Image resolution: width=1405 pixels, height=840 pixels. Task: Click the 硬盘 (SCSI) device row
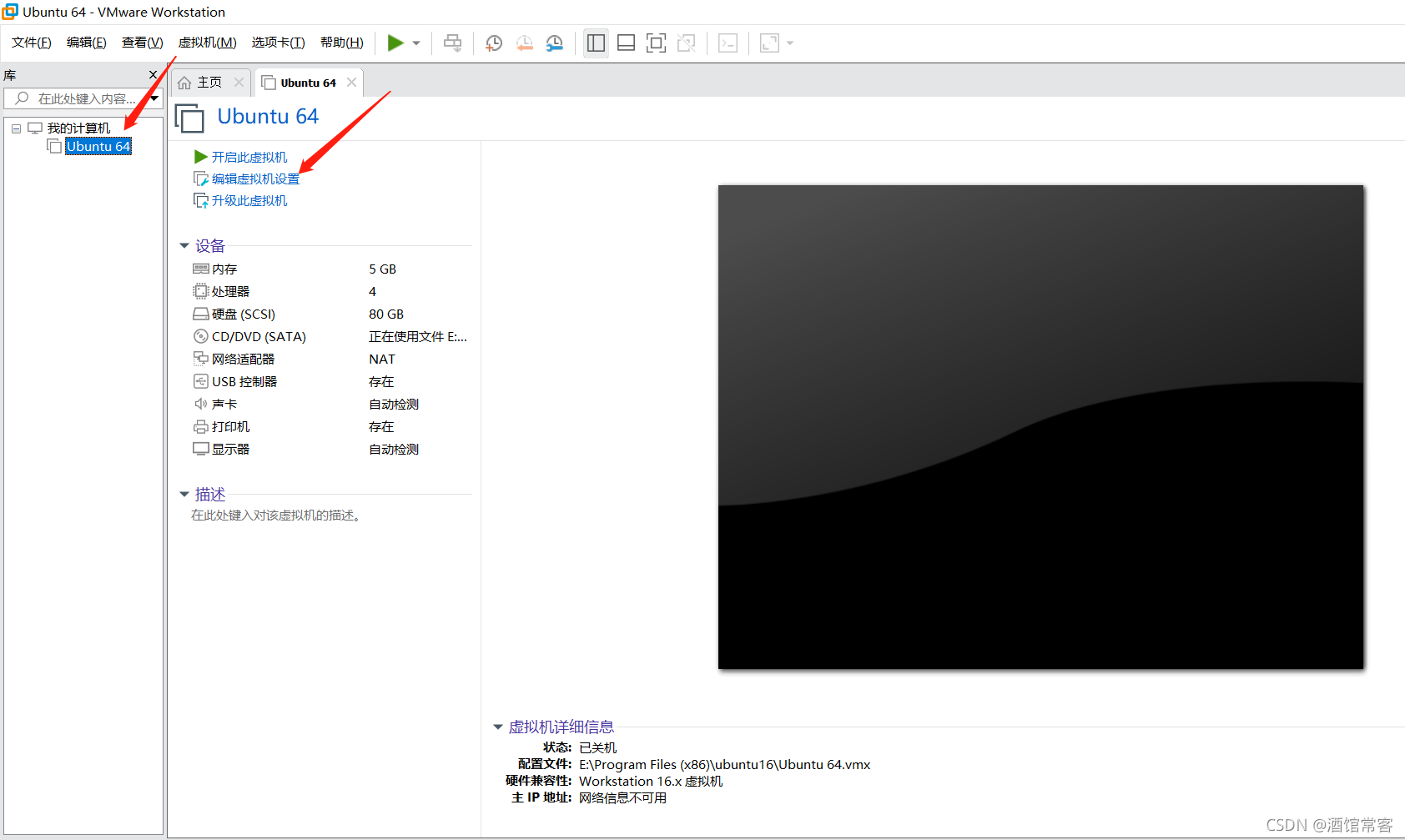coord(331,314)
